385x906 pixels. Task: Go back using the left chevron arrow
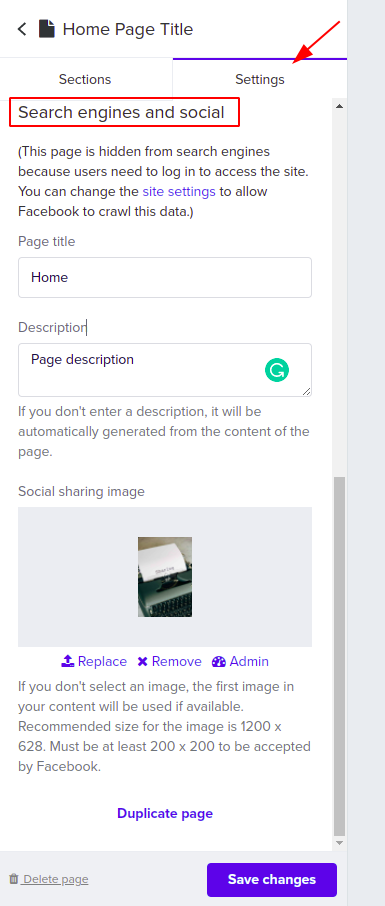click(22, 29)
